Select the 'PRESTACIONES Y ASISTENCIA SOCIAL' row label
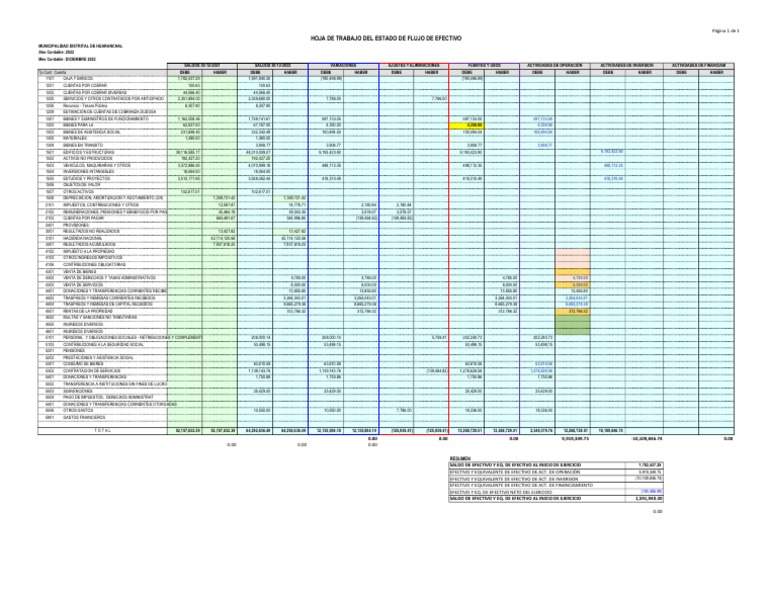 click(98, 357)
